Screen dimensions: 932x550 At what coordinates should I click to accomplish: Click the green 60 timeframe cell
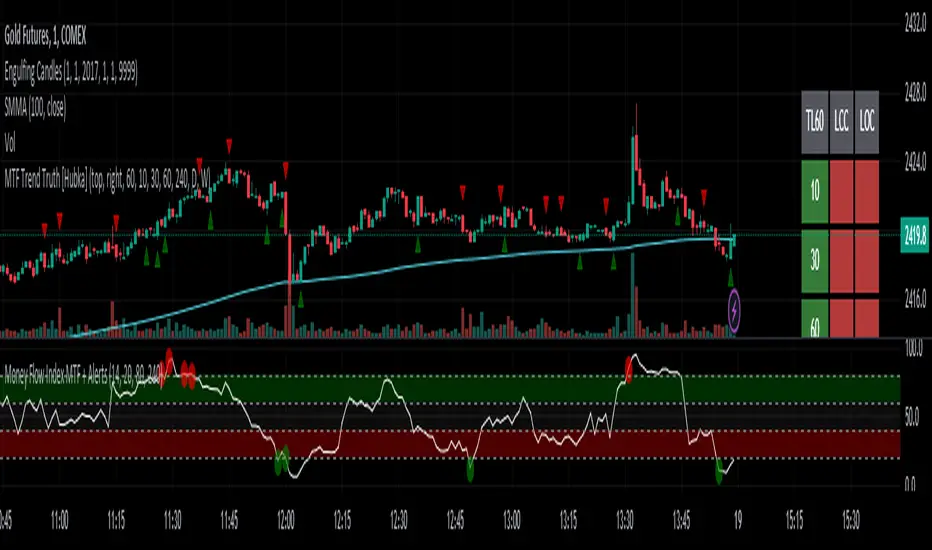coord(814,319)
